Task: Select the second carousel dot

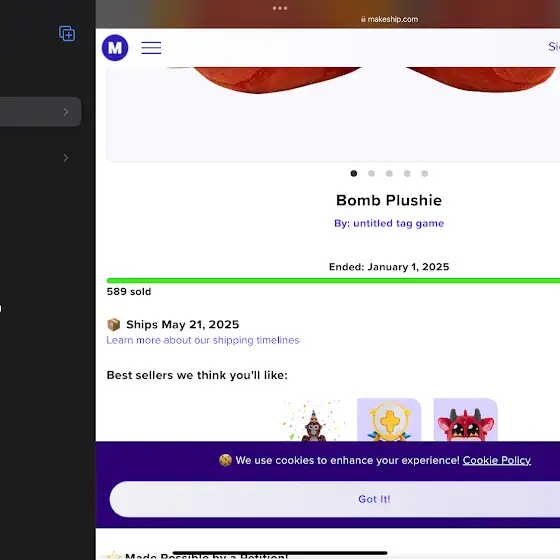Action: pos(371,174)
